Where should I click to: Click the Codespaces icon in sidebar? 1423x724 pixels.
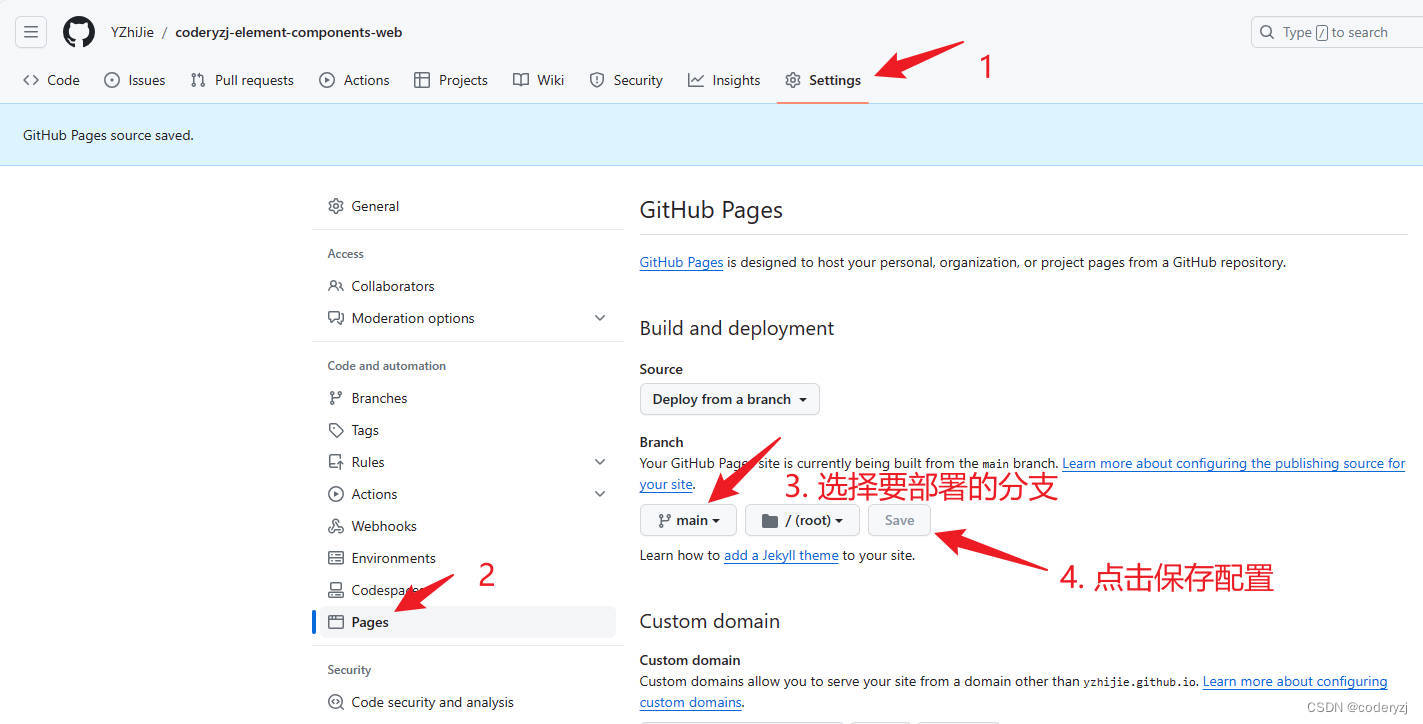pos(336,590)
